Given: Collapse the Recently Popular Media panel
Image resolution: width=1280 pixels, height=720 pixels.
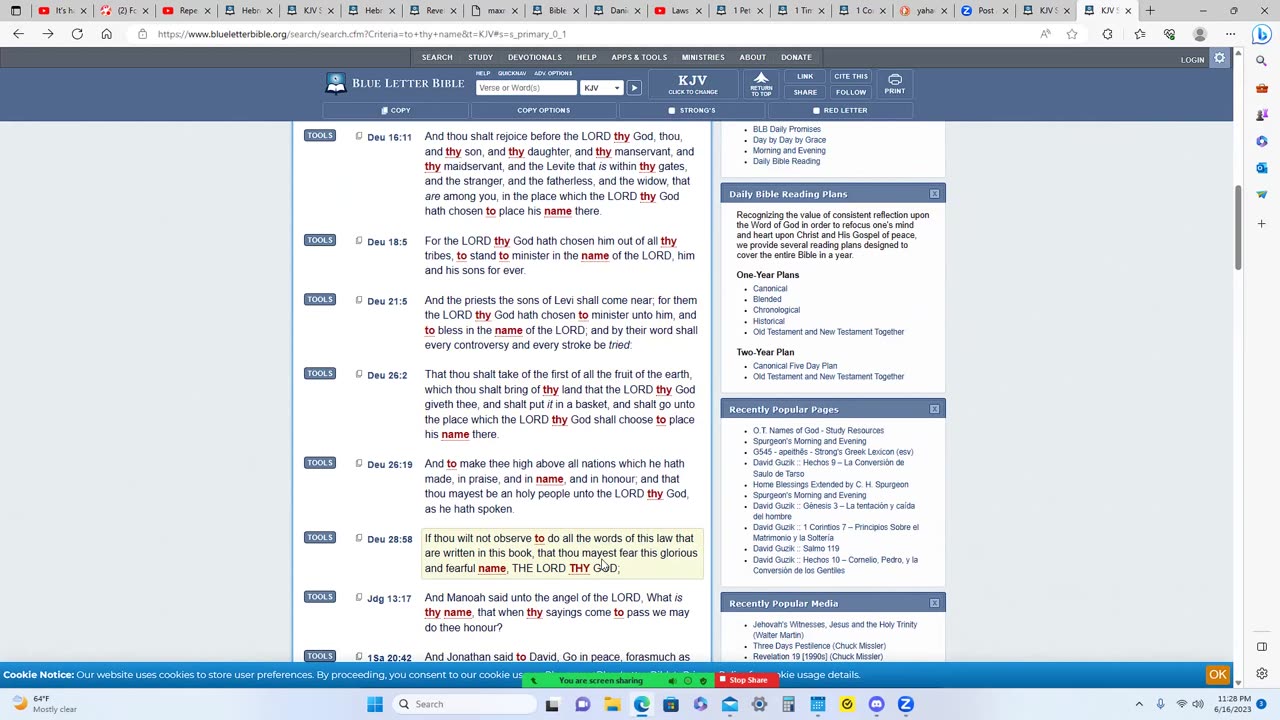Looking at the screenshot, I should point(934,603).
